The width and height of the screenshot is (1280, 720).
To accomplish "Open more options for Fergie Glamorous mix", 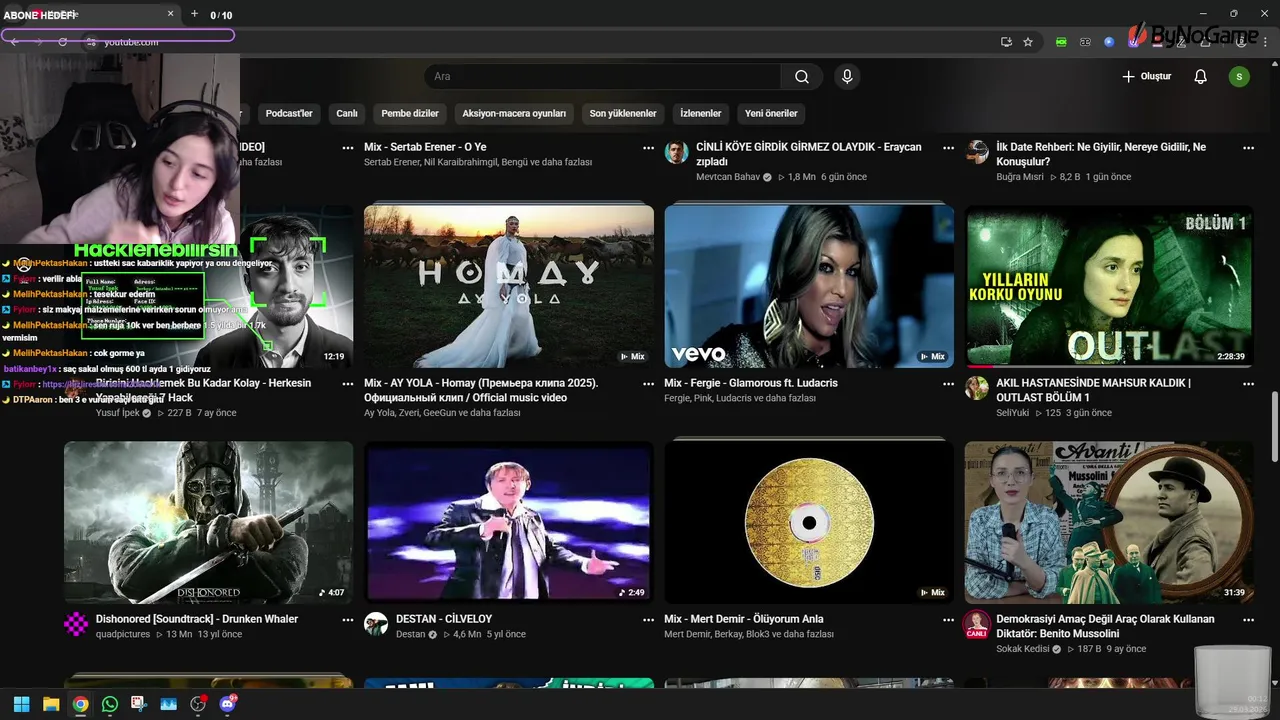I will tap(948, 383).
